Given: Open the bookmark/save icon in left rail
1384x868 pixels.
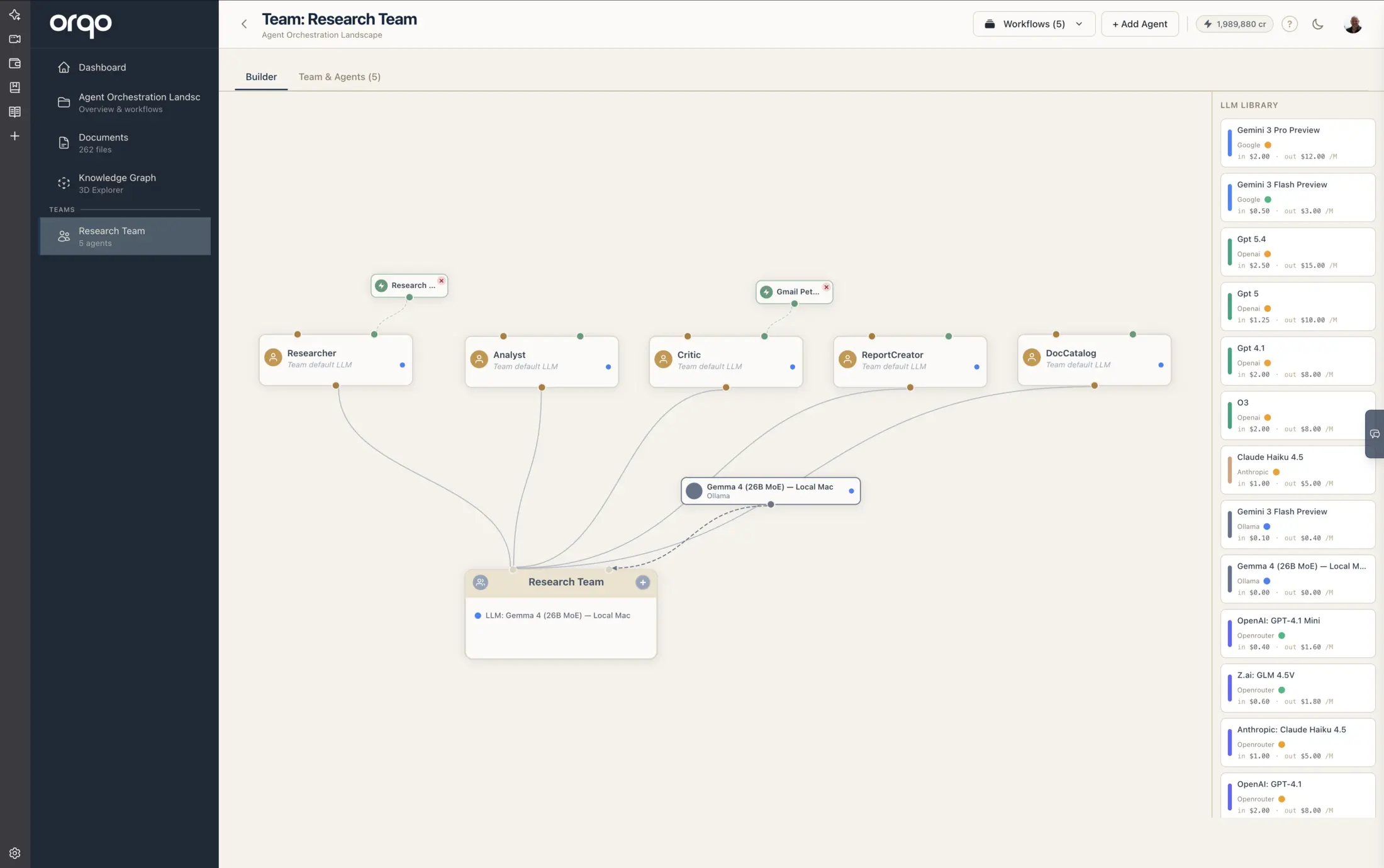Looking at the screenshot, I should click(14, 87).
